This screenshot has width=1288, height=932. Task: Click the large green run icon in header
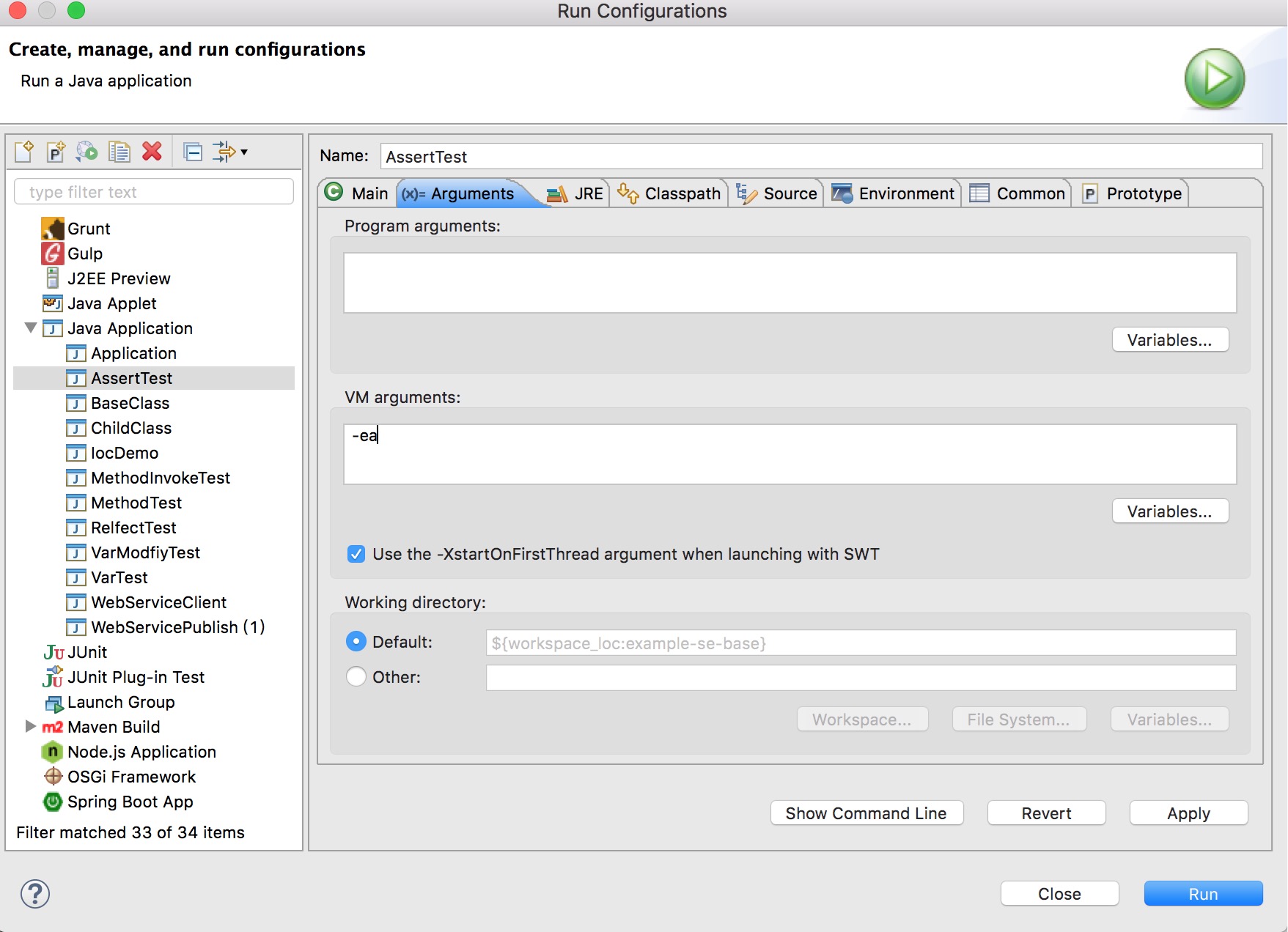tap(1215, 78)
